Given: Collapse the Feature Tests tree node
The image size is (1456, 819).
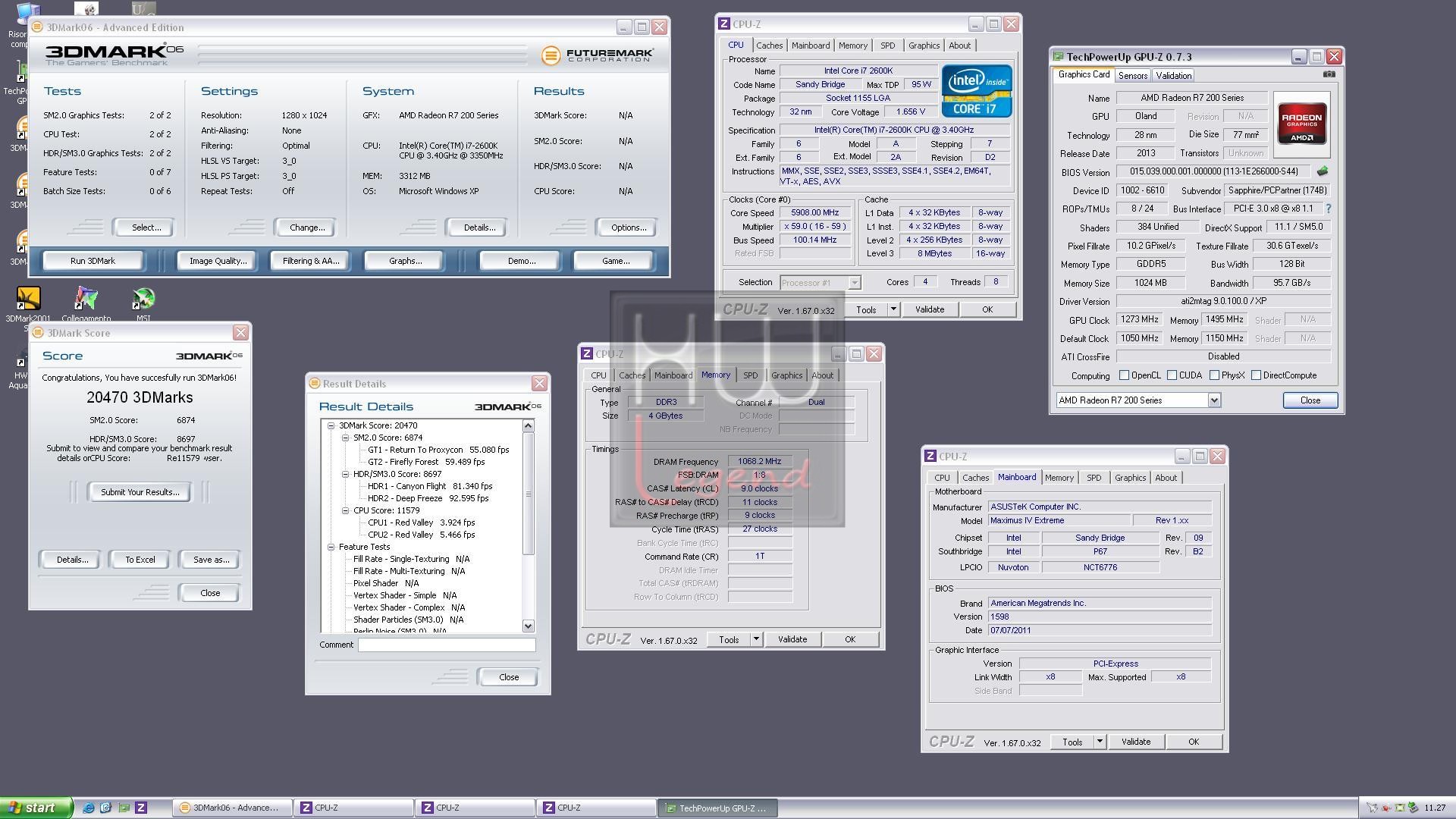Looking at the screenshot, I should pyautogui.click(x=331, y=547).
